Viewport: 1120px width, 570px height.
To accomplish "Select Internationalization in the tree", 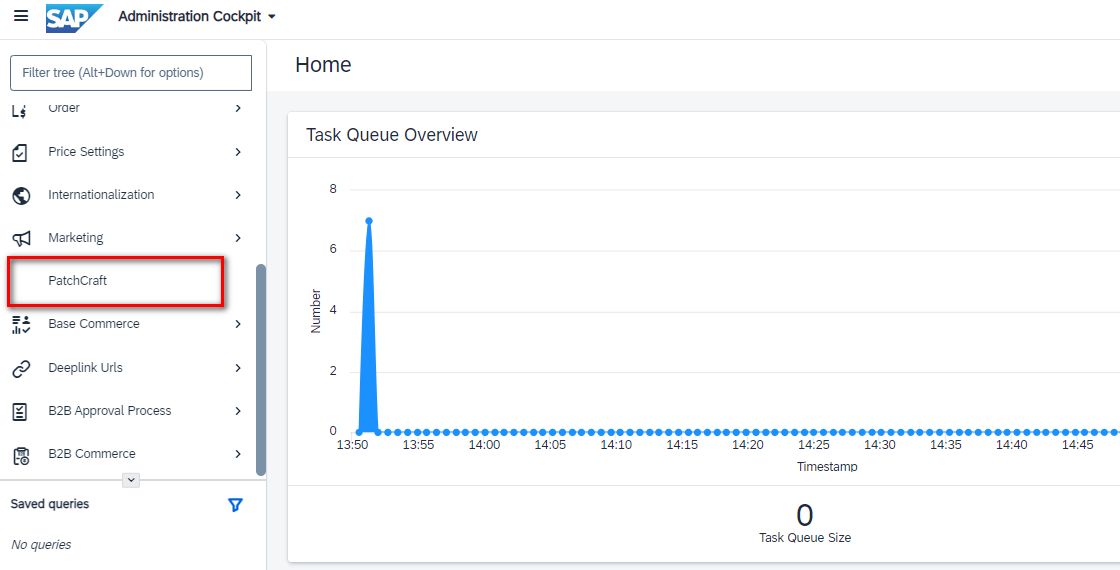I will coord(101,195).
